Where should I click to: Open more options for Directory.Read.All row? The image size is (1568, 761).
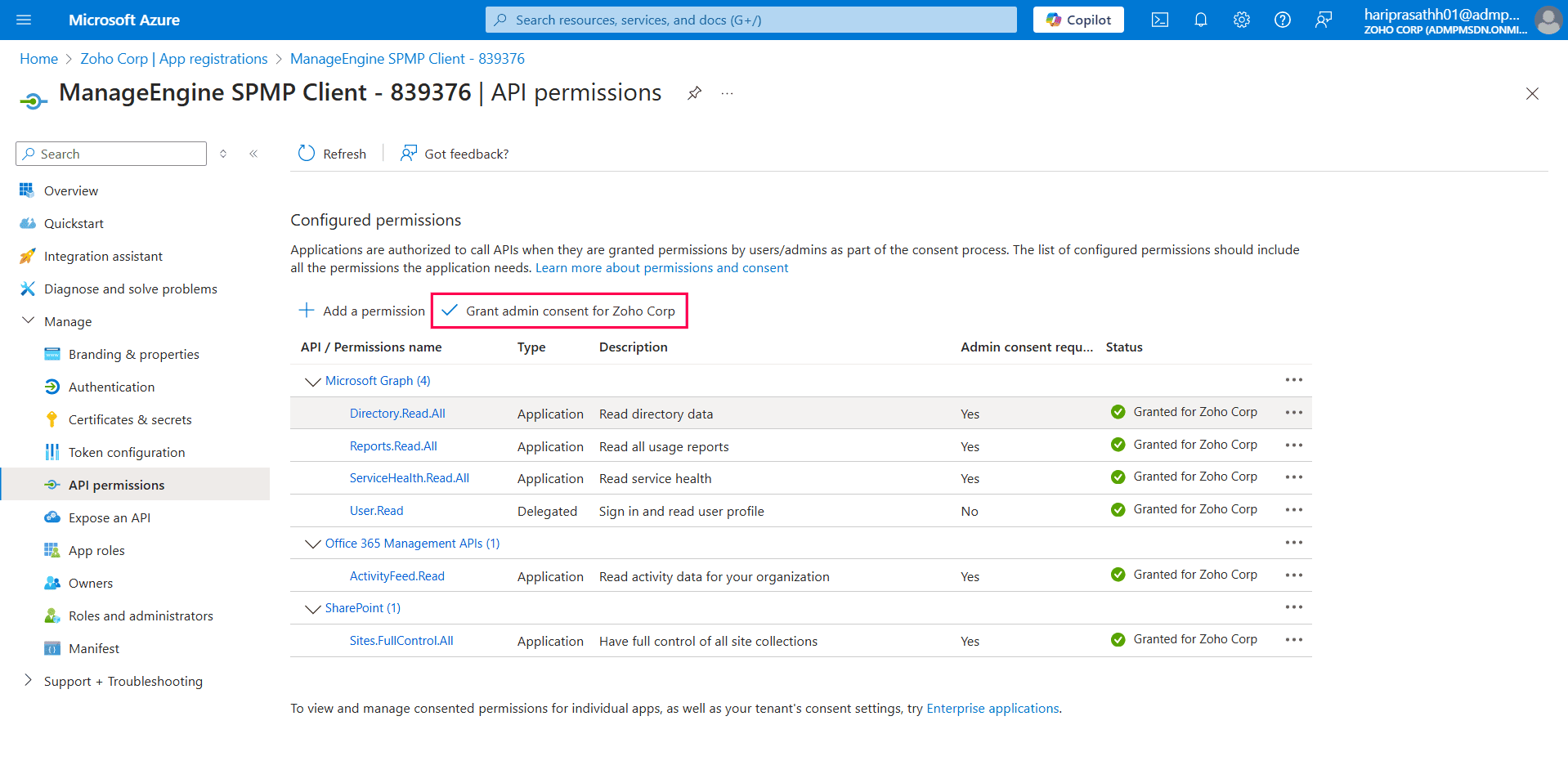[1293, 413]
